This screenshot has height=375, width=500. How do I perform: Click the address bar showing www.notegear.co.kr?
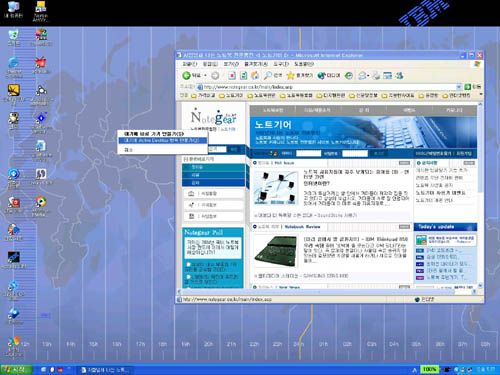(x=329, y=87)
